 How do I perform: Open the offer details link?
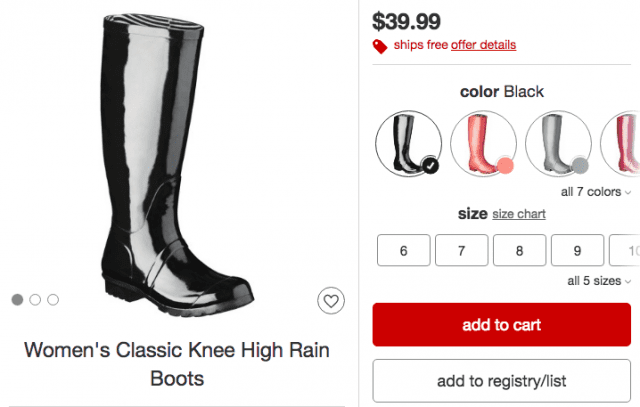tap(483, 45)
